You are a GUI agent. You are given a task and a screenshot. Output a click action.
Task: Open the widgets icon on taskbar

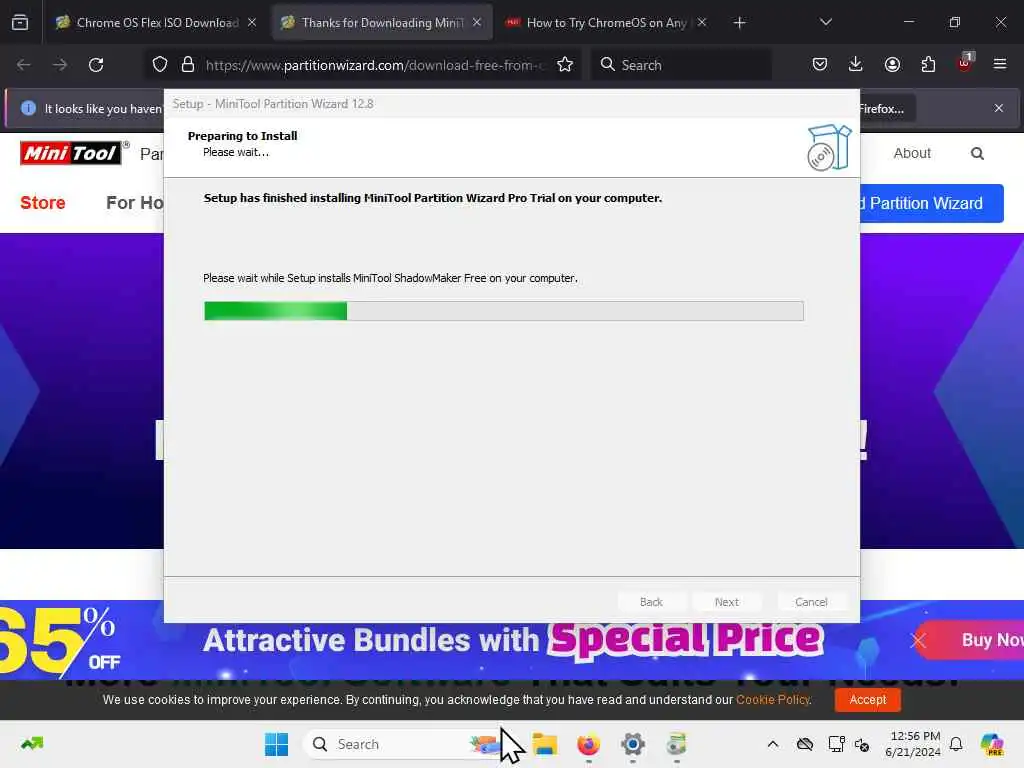click(32, 743)
